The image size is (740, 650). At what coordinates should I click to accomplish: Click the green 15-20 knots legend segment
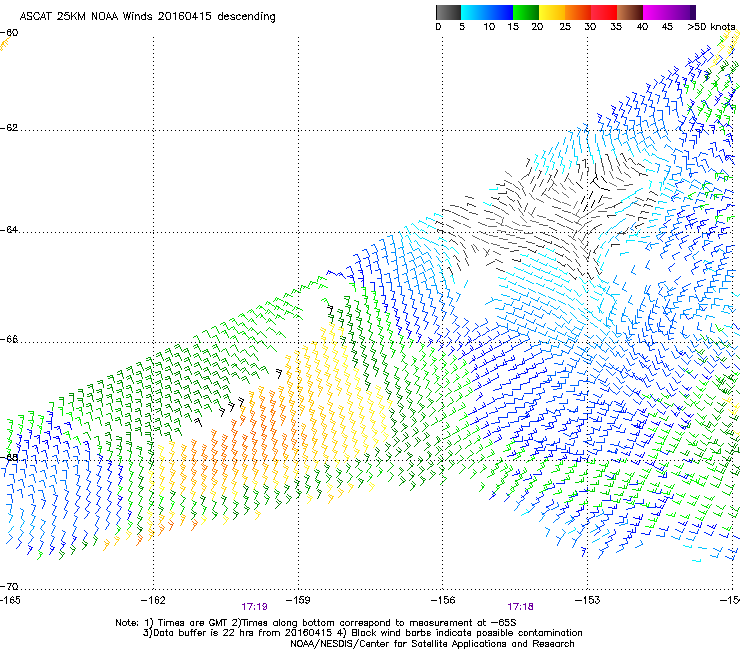tap(526, 12)
